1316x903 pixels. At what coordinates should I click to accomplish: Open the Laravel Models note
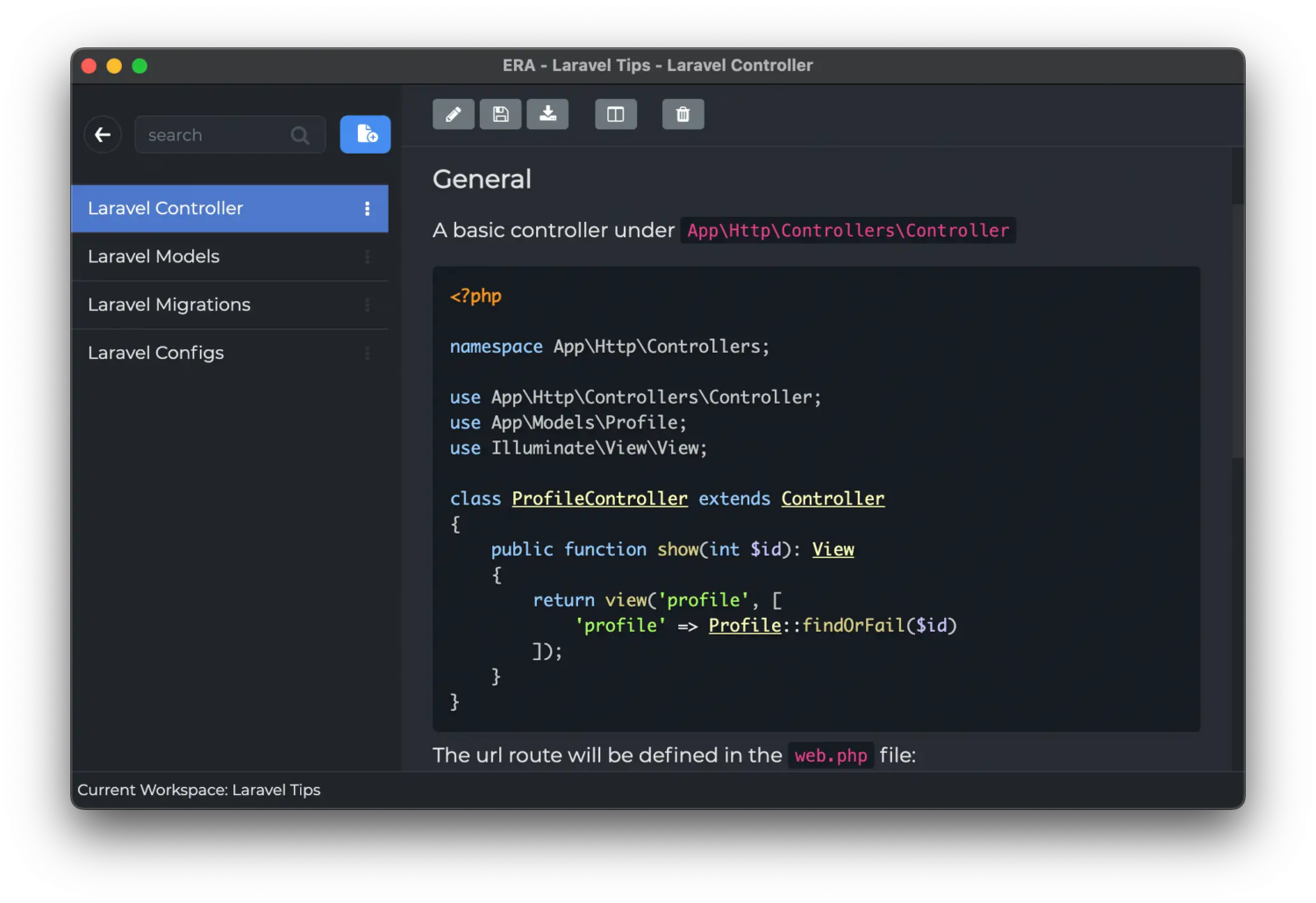click(230, 257)
